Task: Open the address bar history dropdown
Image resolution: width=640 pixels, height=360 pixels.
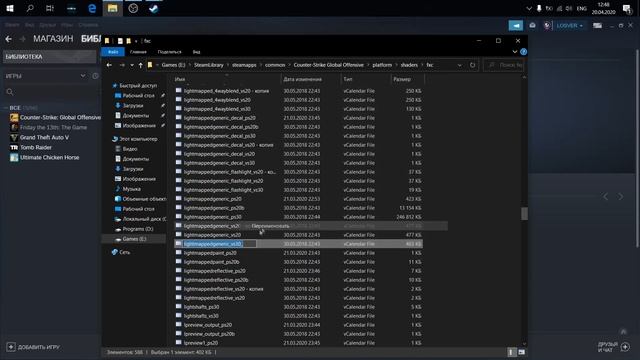Action: pyautogui.click(x=460, y=65)
